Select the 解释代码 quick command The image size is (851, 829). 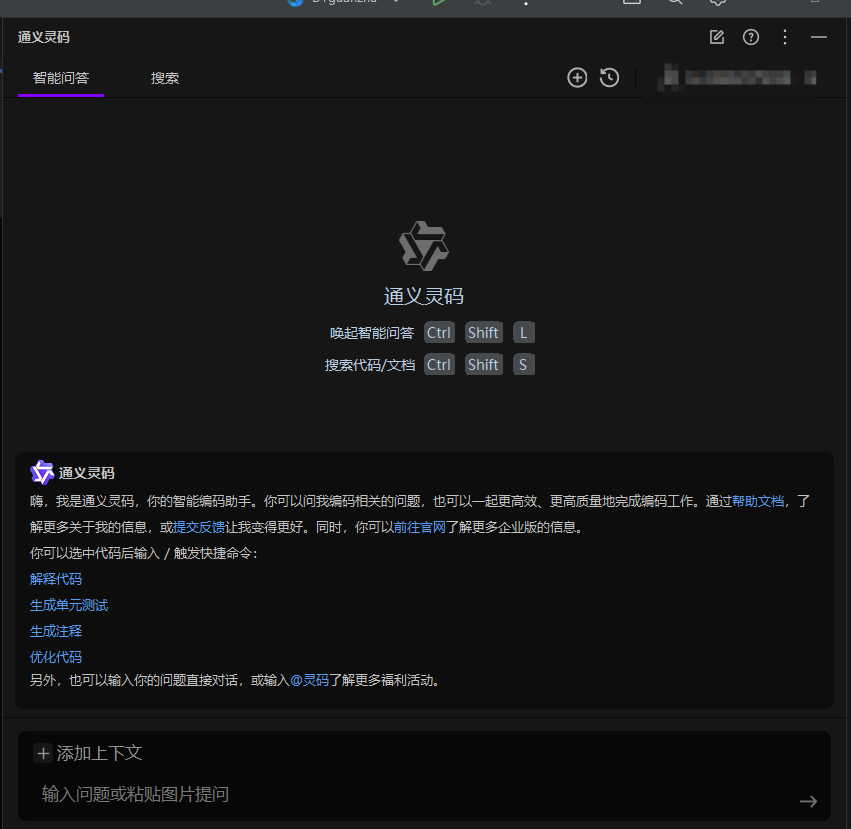tap(56, 579)
